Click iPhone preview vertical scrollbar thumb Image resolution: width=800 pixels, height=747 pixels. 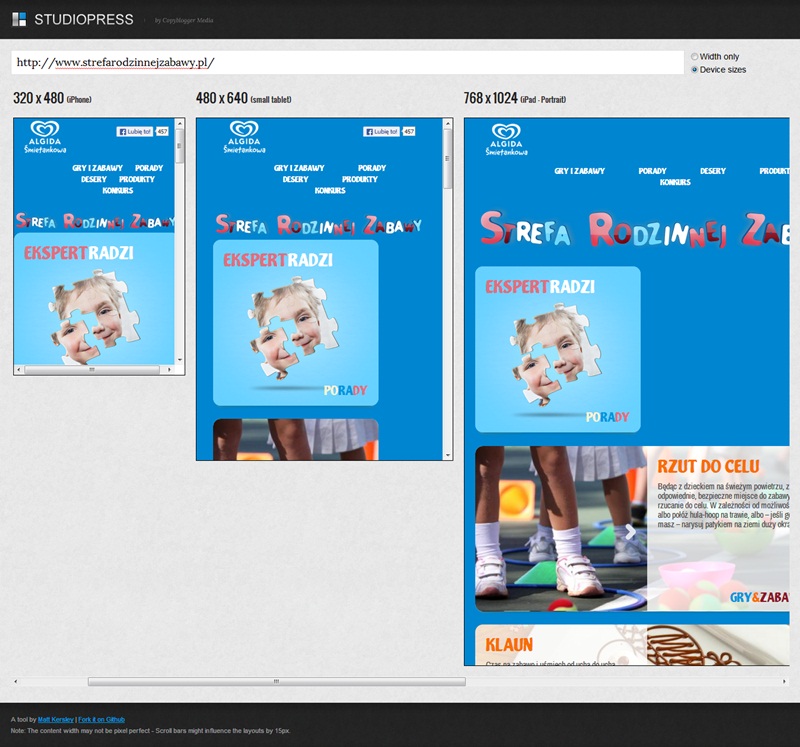click(x=180, y=146)
